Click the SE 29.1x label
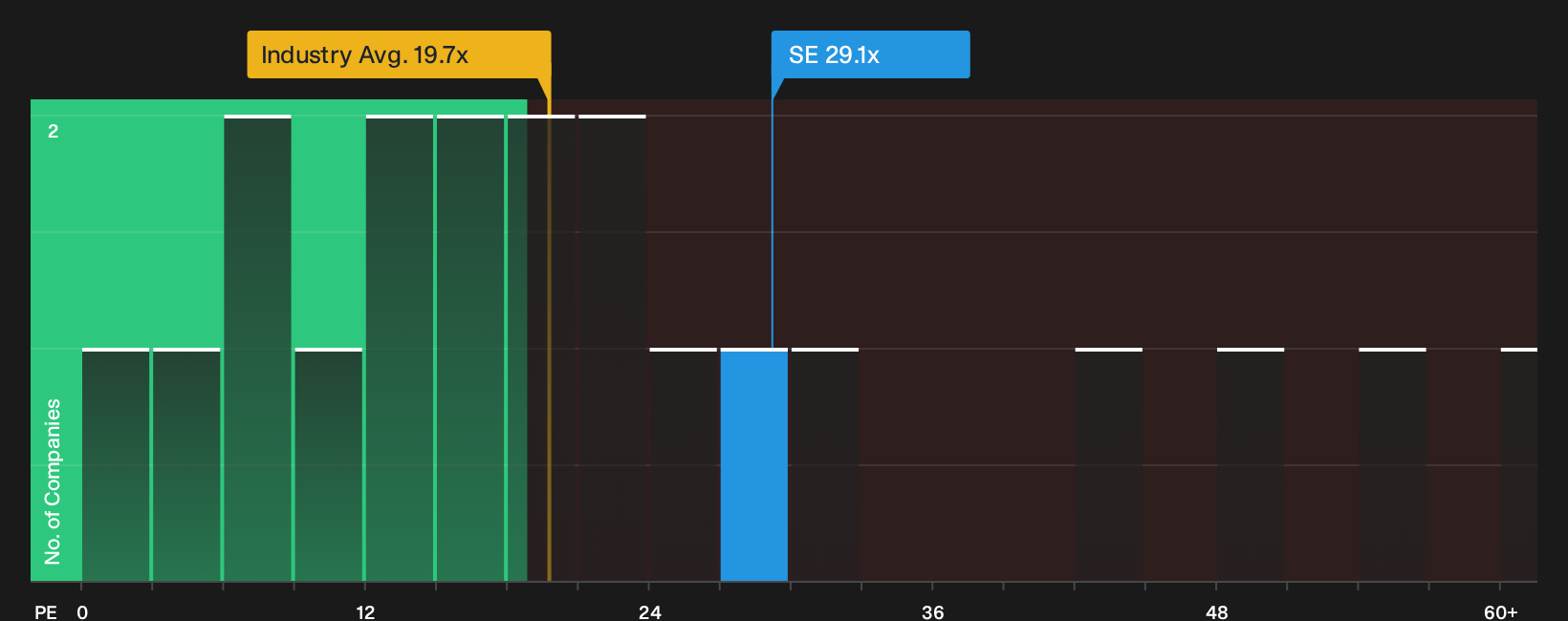The height and width of the screenshot is (621, 1568). click(x=871, y=54)
